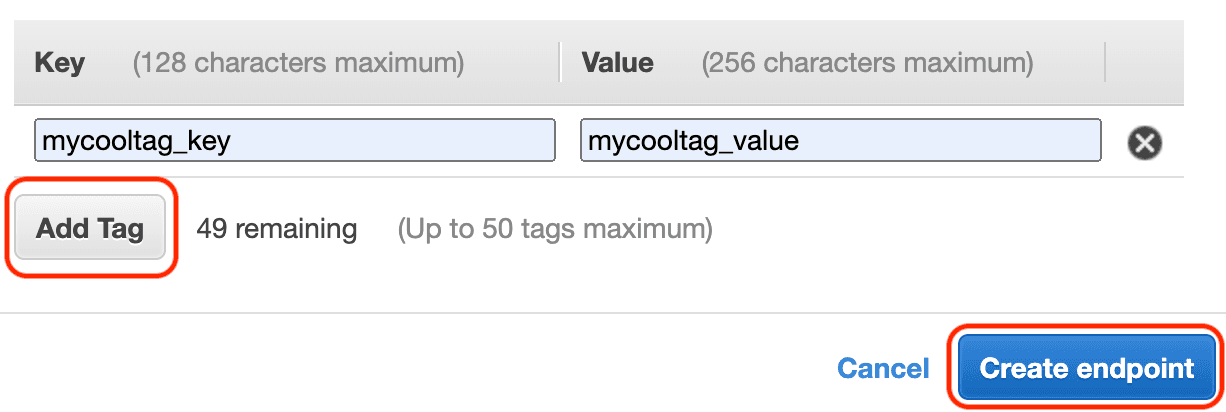Remove the mycooltag_key tag row

(1145, 144)
